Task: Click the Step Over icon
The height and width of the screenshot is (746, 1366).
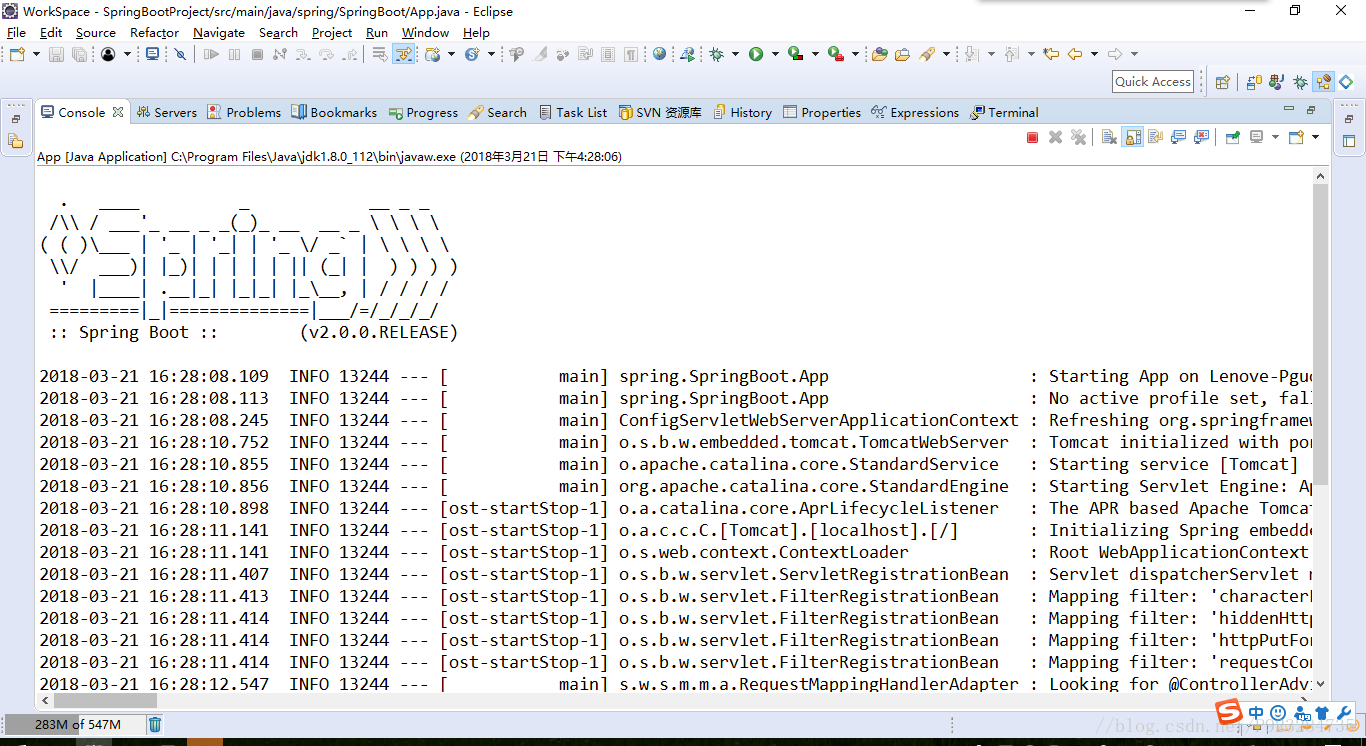Action: pos(326,54)
